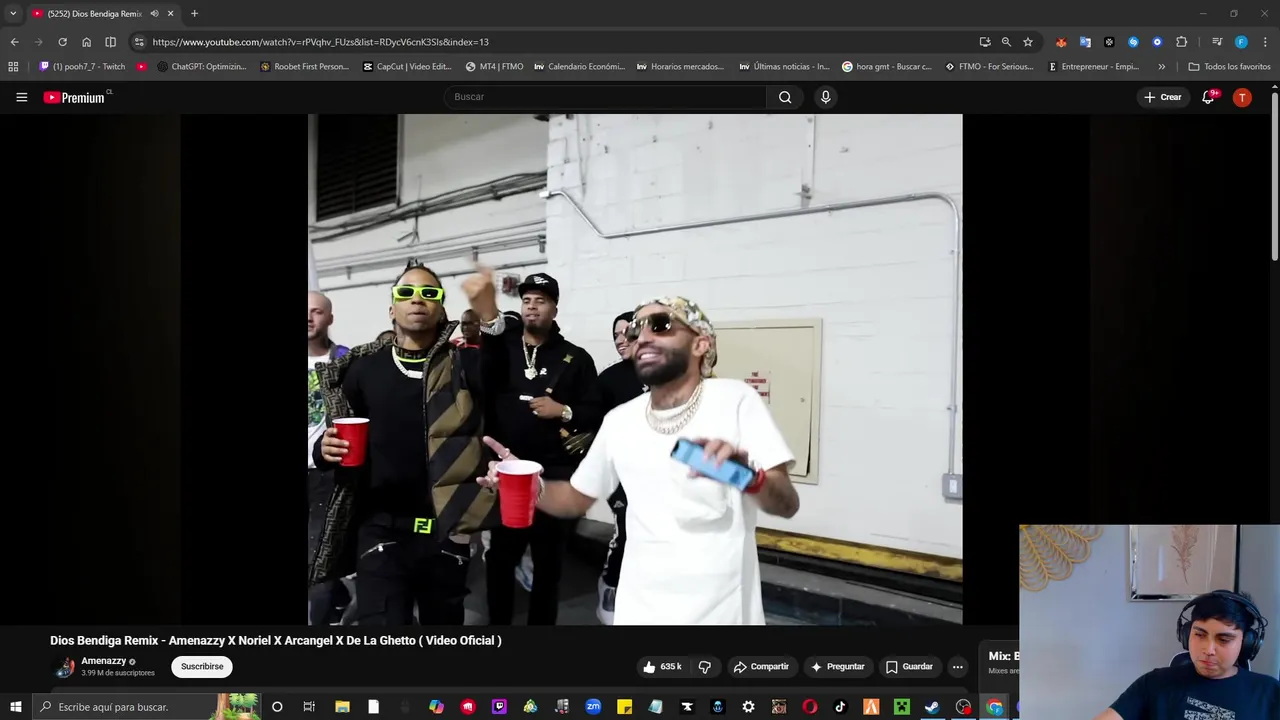Open the Chrome profile avatar
The image size is (1280, 720).
click(1241, 42)
